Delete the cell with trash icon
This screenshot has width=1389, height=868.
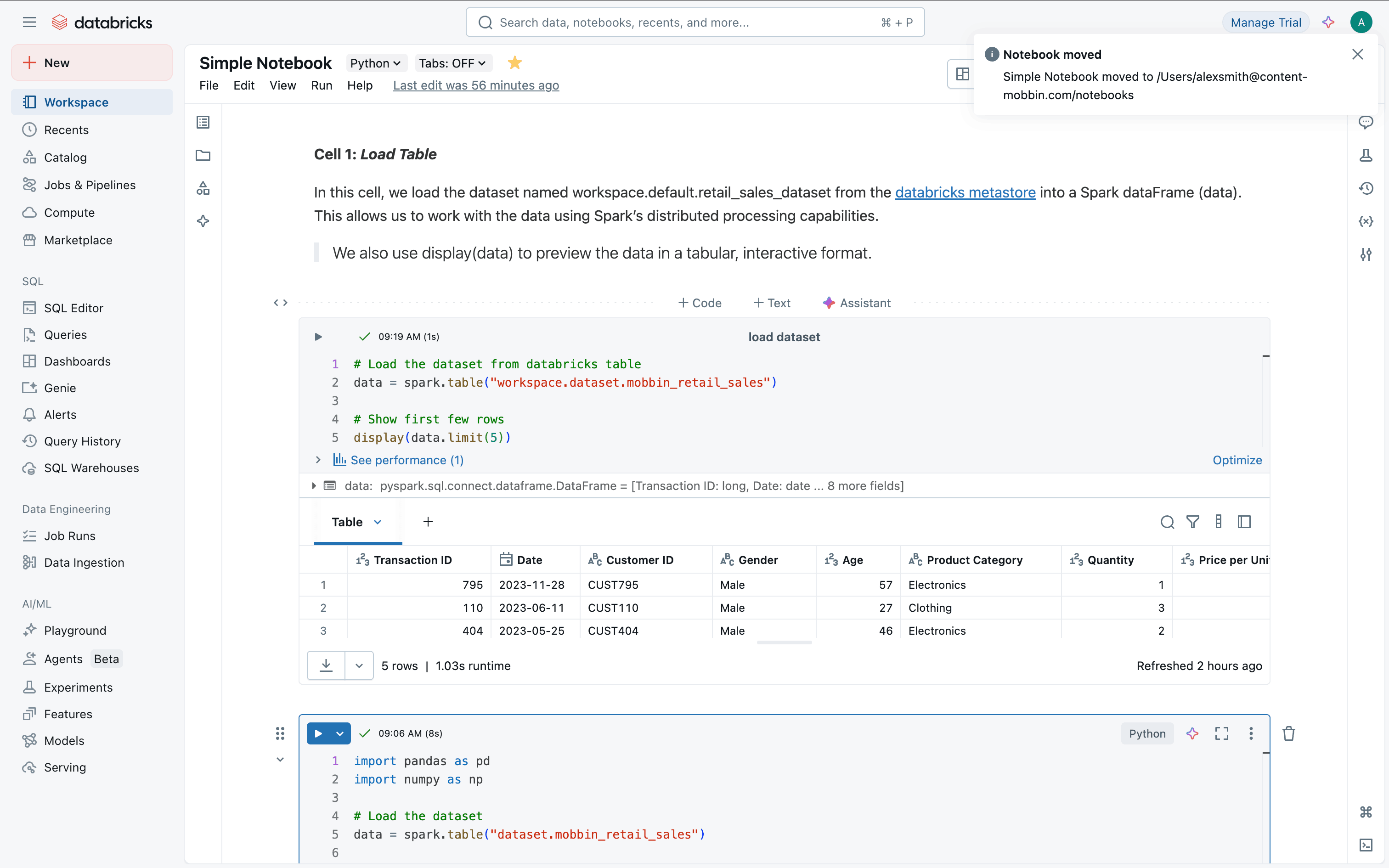[1288, 733]
